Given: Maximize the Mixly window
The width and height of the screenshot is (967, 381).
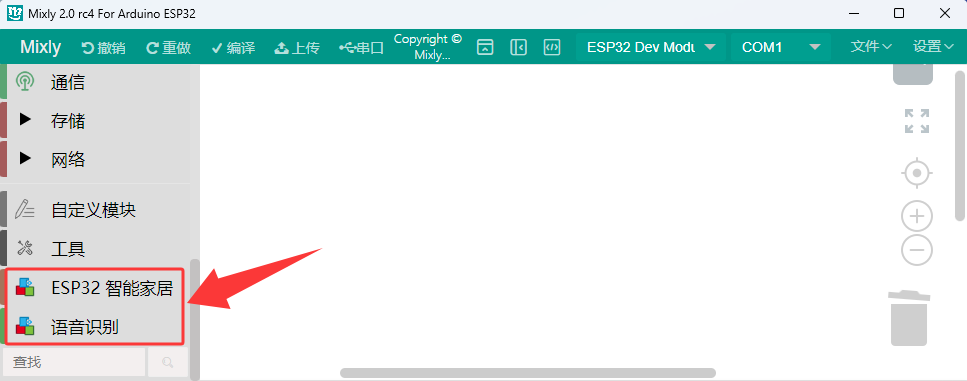Looking at the screenshot, I should pos(899,13).
